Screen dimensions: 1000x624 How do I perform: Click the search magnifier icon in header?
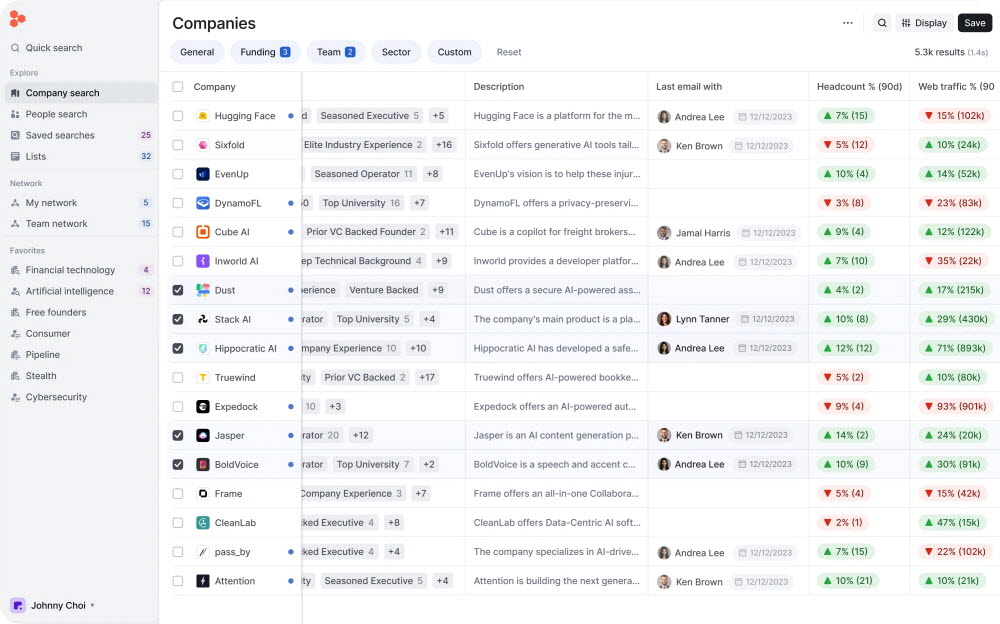point(882,23)
